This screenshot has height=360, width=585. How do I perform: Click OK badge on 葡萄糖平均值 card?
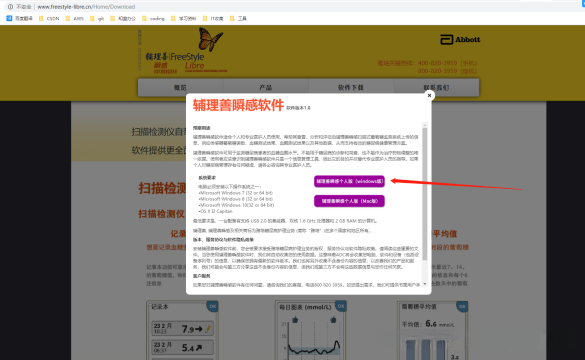pyautogui.click(x=462, y=306)
